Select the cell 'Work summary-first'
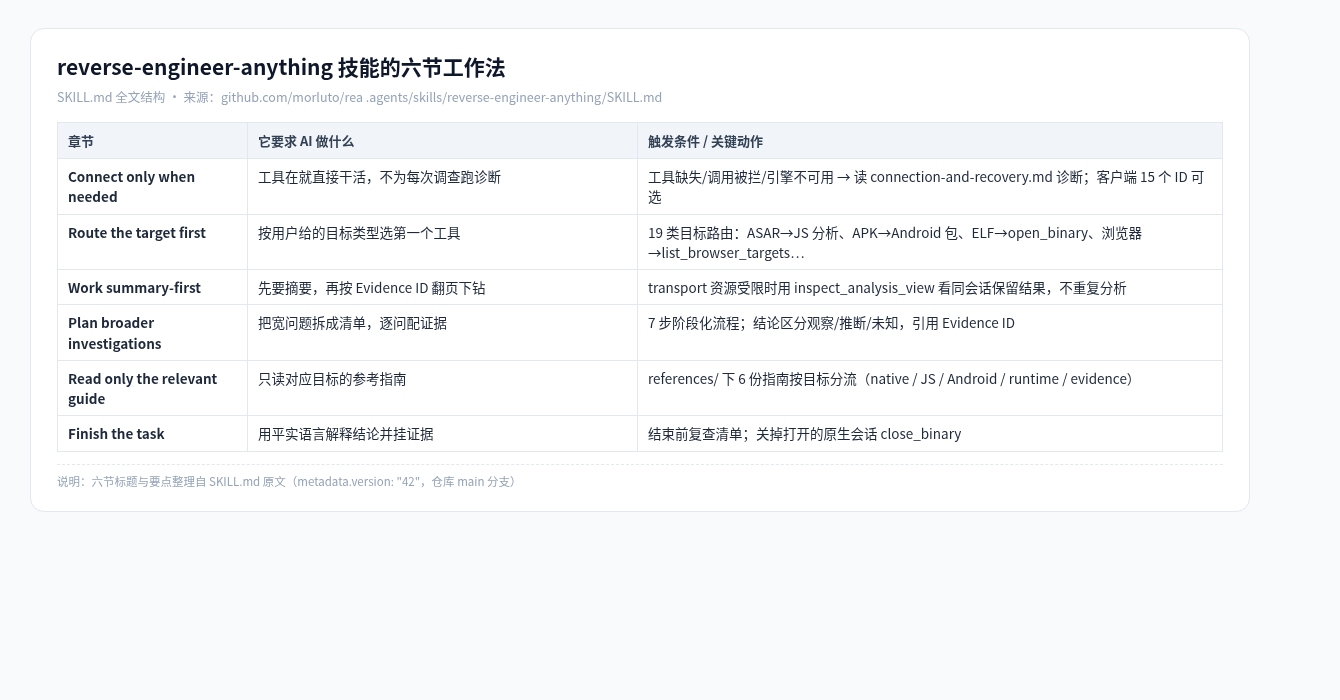 152,287
